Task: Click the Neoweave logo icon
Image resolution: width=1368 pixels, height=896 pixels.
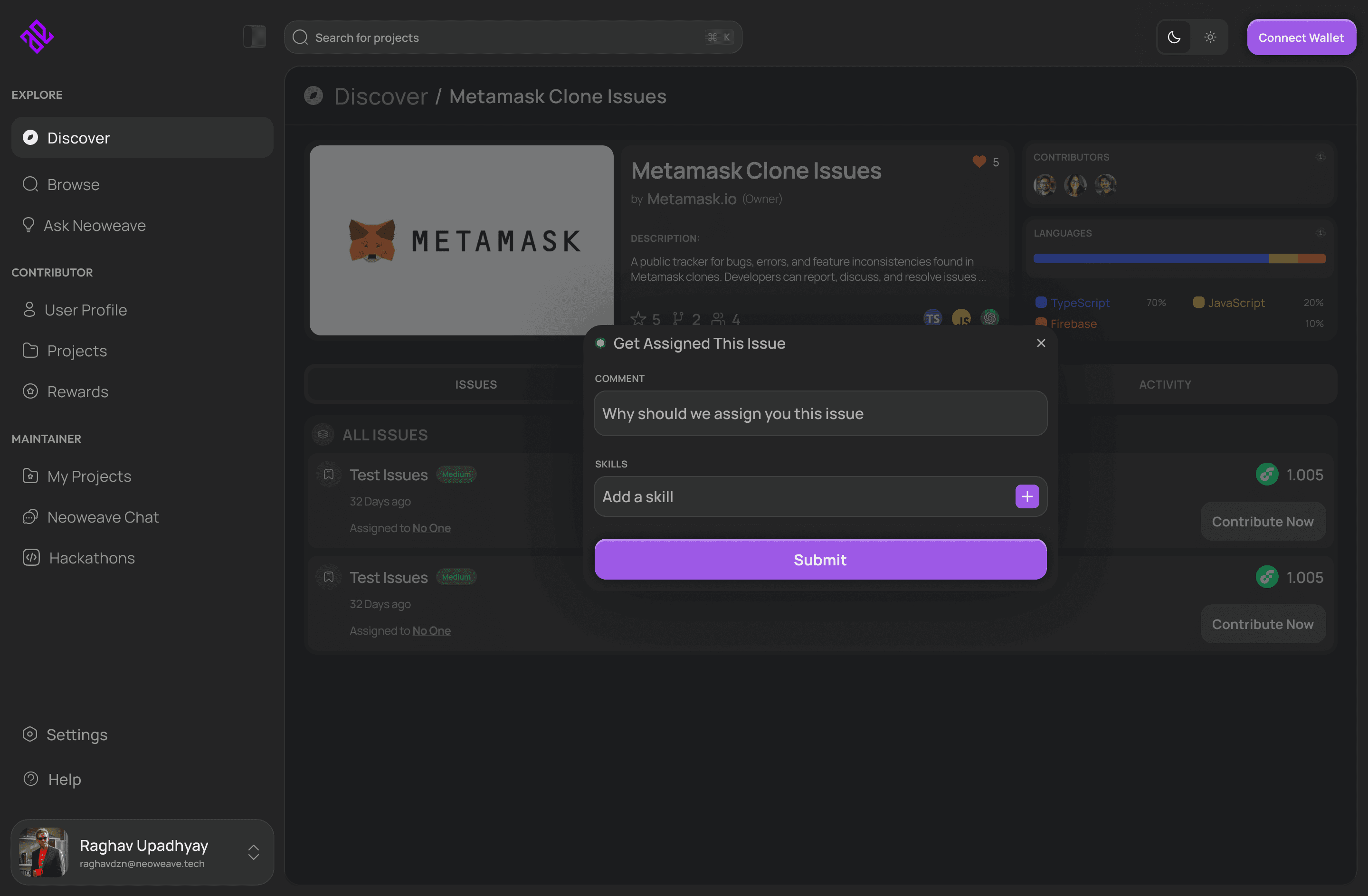Action: (x=37, y=37)
